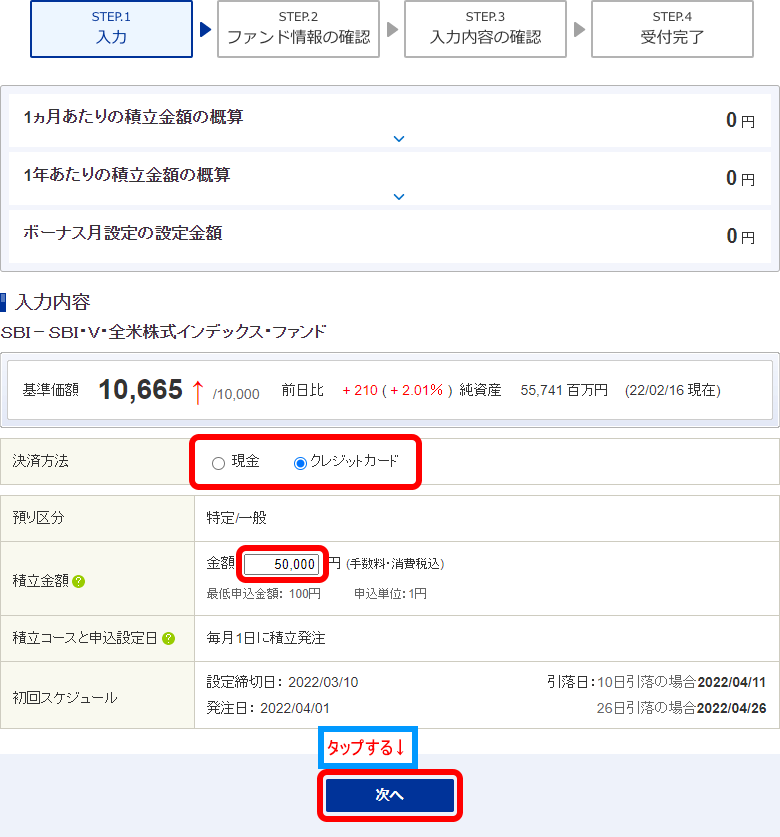Click the ボーナス月設定の設定金額 row label

coord(122,233)
